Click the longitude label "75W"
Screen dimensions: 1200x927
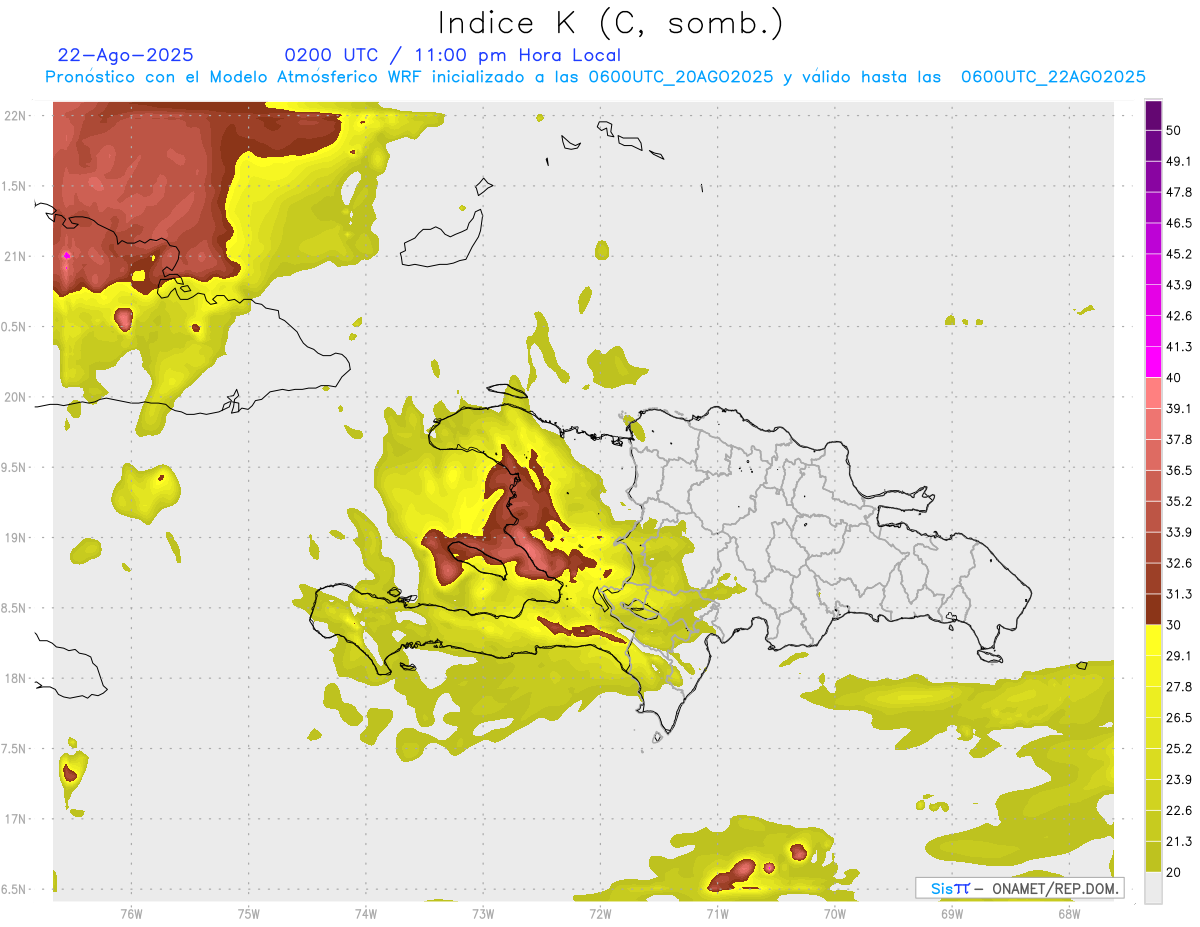(x=249, y=914)
